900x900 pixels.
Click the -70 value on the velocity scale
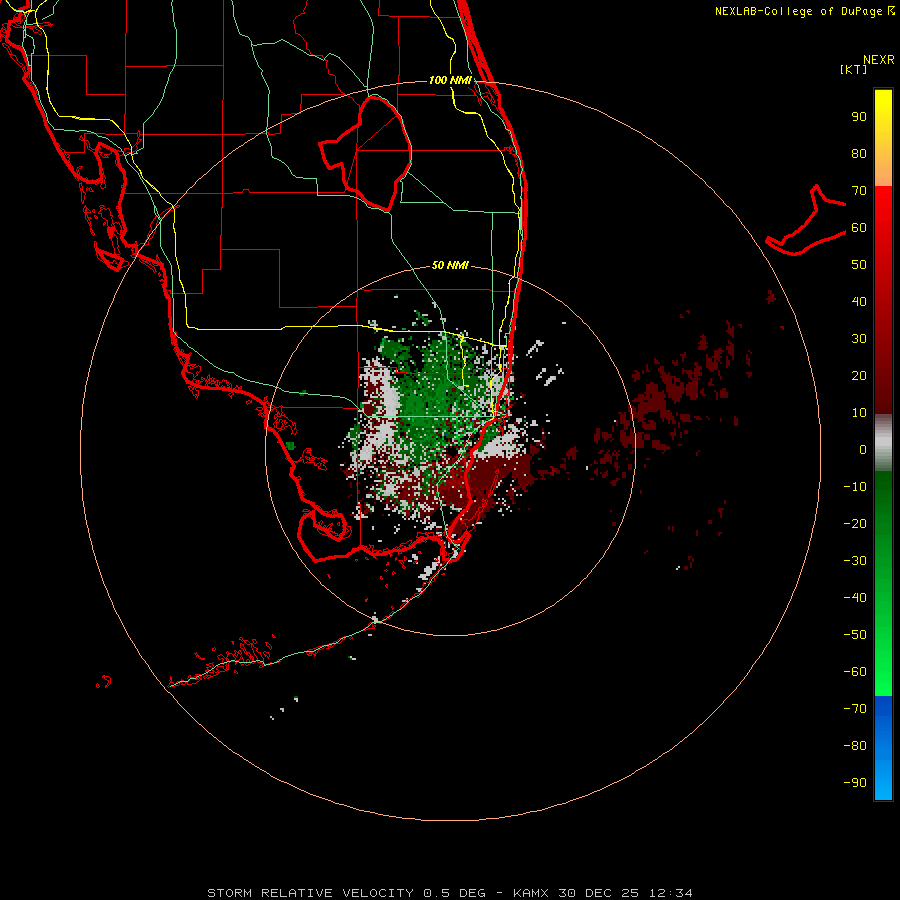(855, 708)
